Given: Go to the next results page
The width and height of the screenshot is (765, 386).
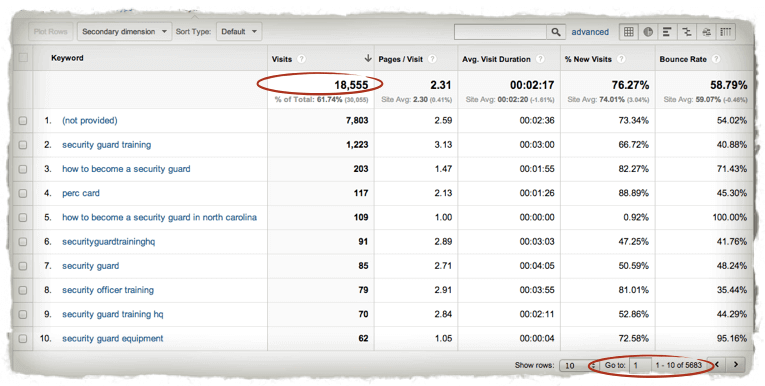Looking at the screenshot, I should [x=736, y=365].
